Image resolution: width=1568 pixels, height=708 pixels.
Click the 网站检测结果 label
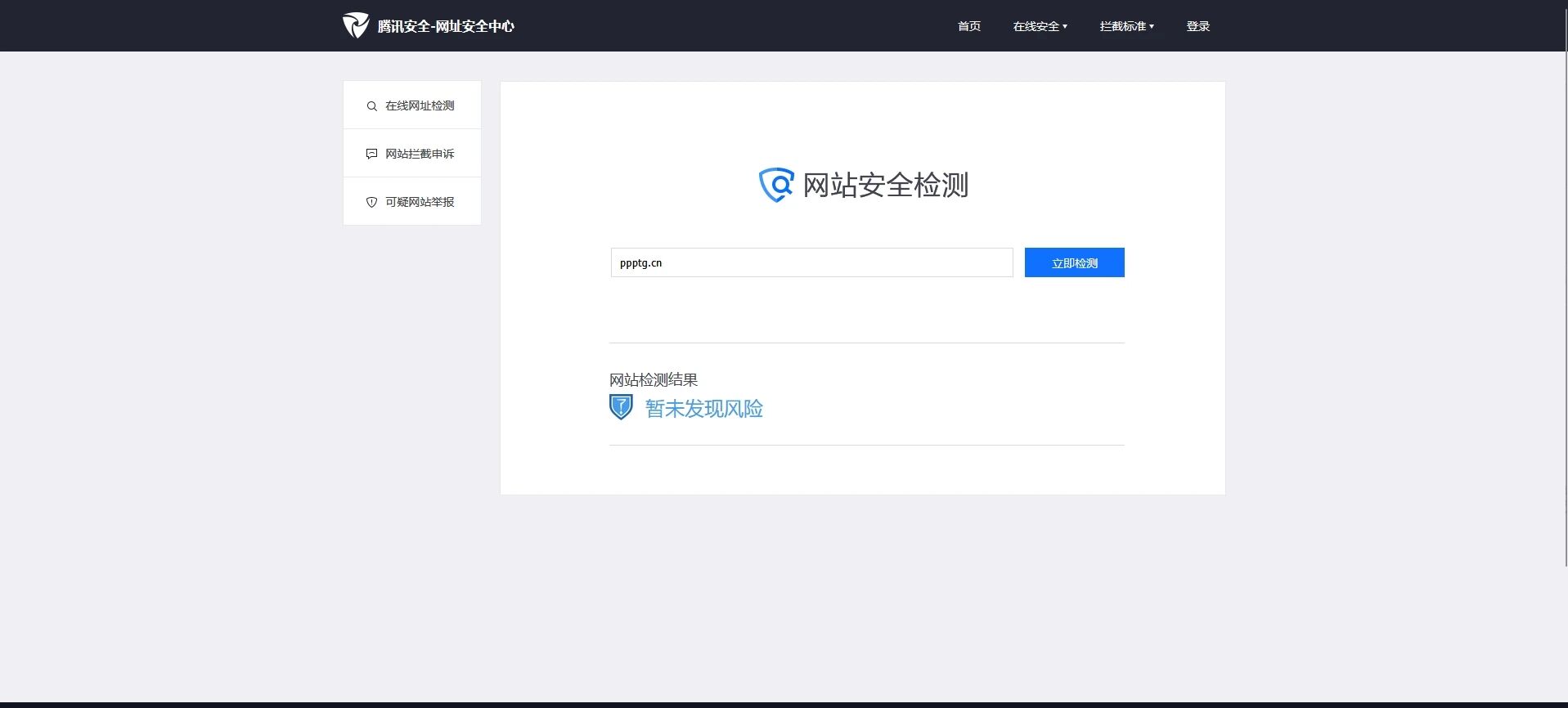(654, 379)
